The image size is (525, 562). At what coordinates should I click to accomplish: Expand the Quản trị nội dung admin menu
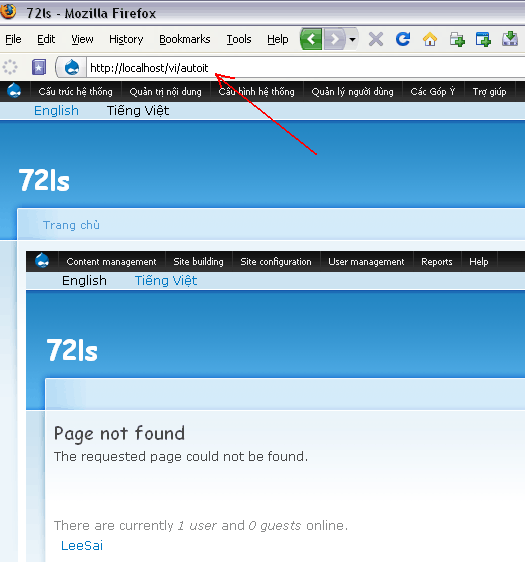click(x=166, y=91)
